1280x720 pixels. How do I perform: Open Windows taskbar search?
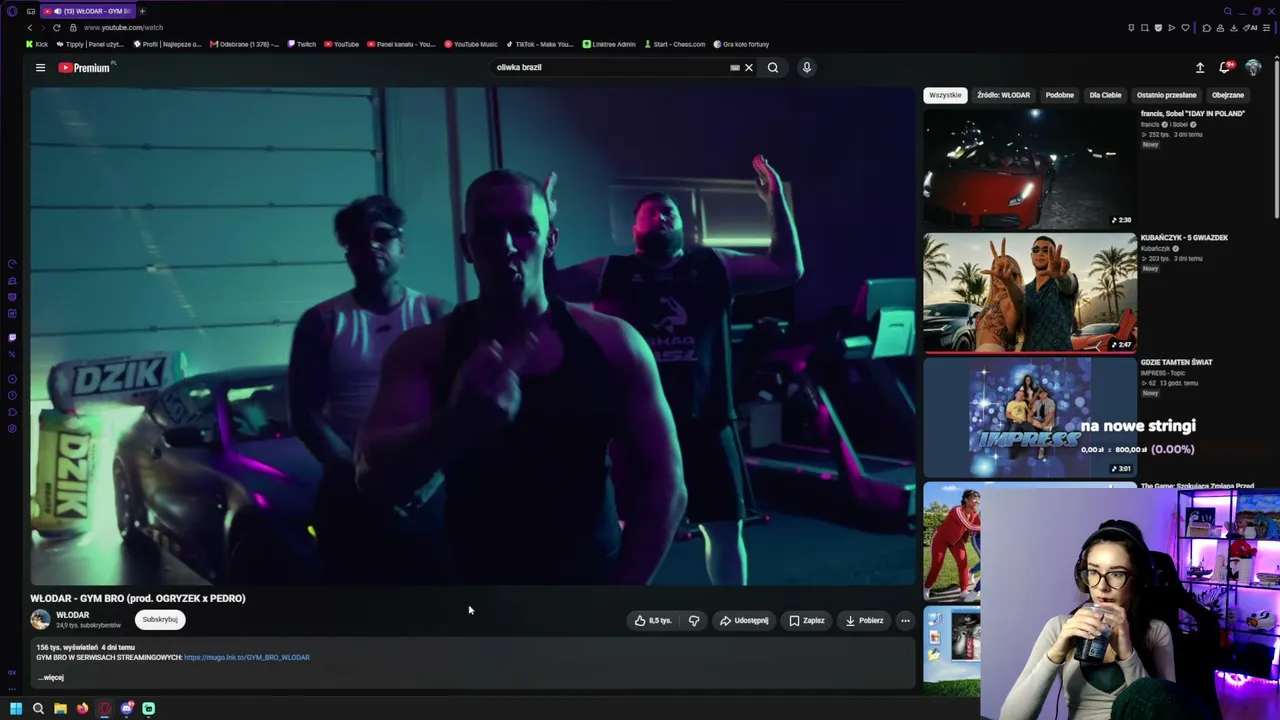(38, 709)
